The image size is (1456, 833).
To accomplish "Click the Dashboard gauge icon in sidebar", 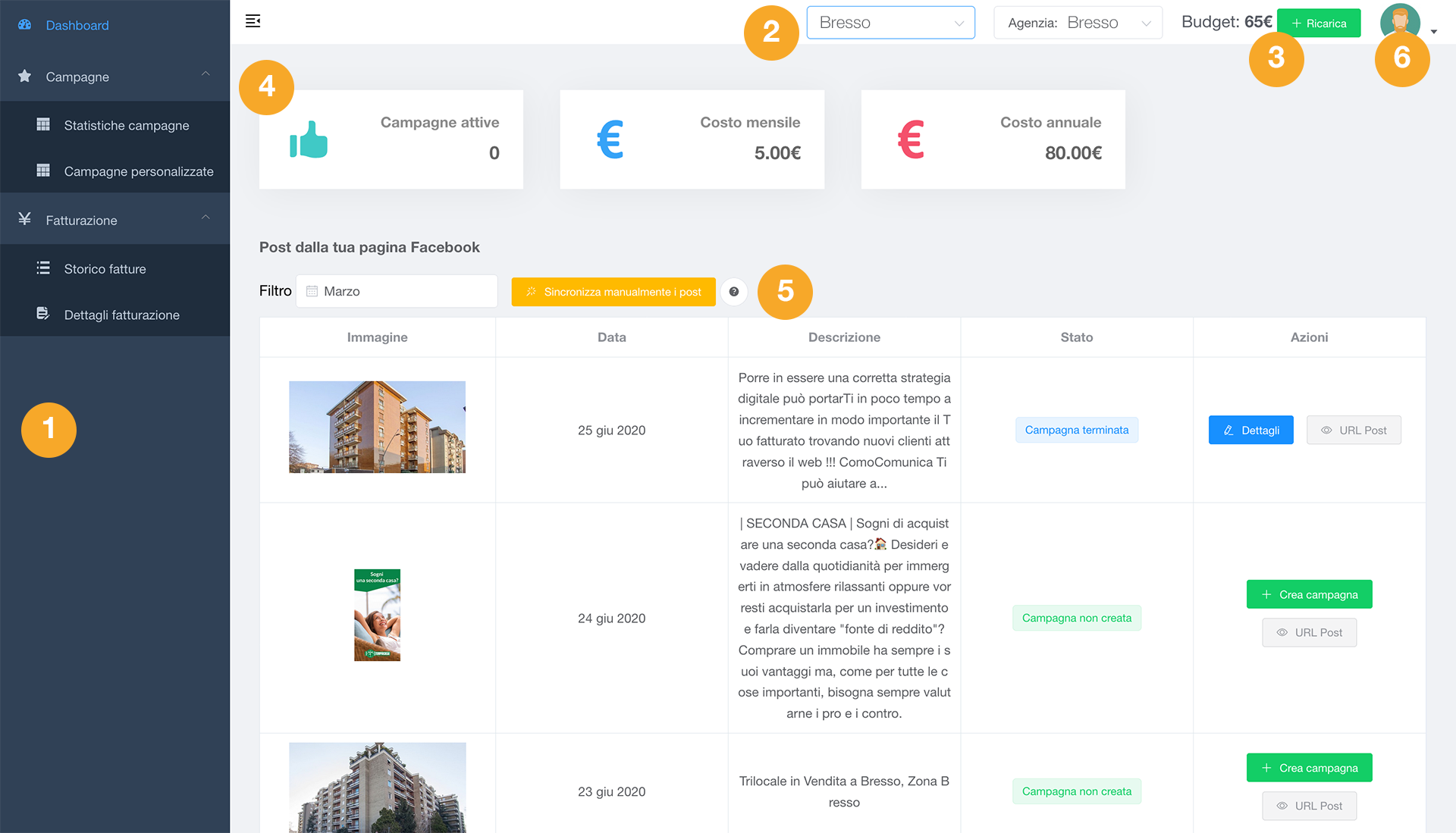I will coord(25,25).
